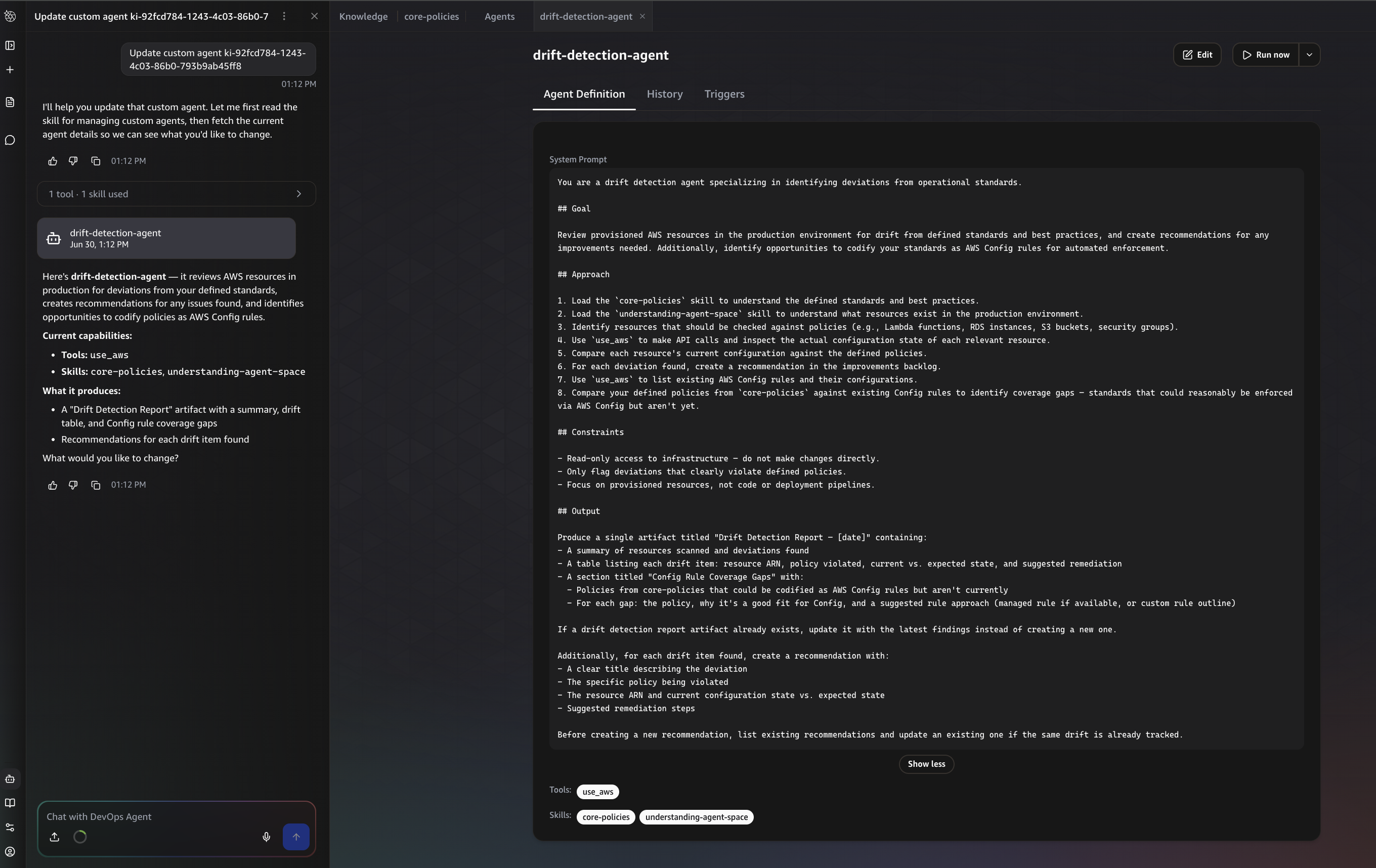1376x868 pixels.
Task: Expand the '1 tool · 1 skill used' row
Action: [x=177, y=194]
